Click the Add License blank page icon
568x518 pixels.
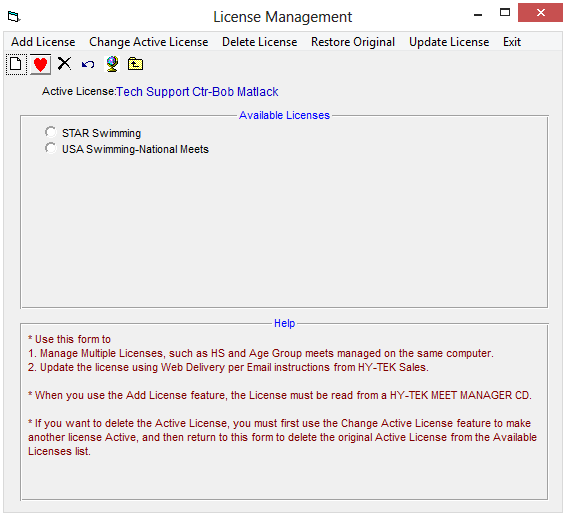[16, 64]
